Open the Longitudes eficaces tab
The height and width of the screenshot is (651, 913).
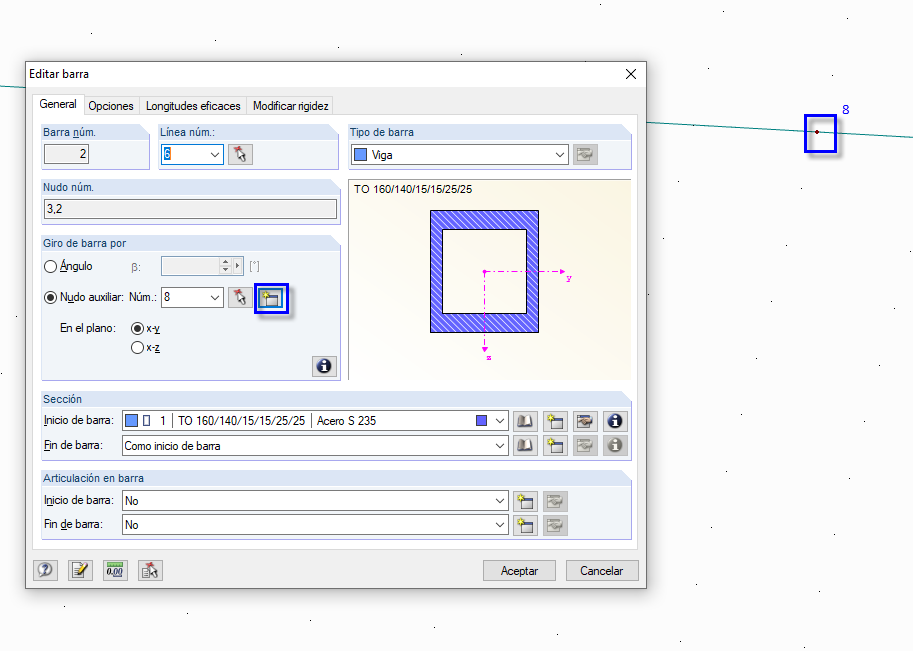tap(193, 106)
